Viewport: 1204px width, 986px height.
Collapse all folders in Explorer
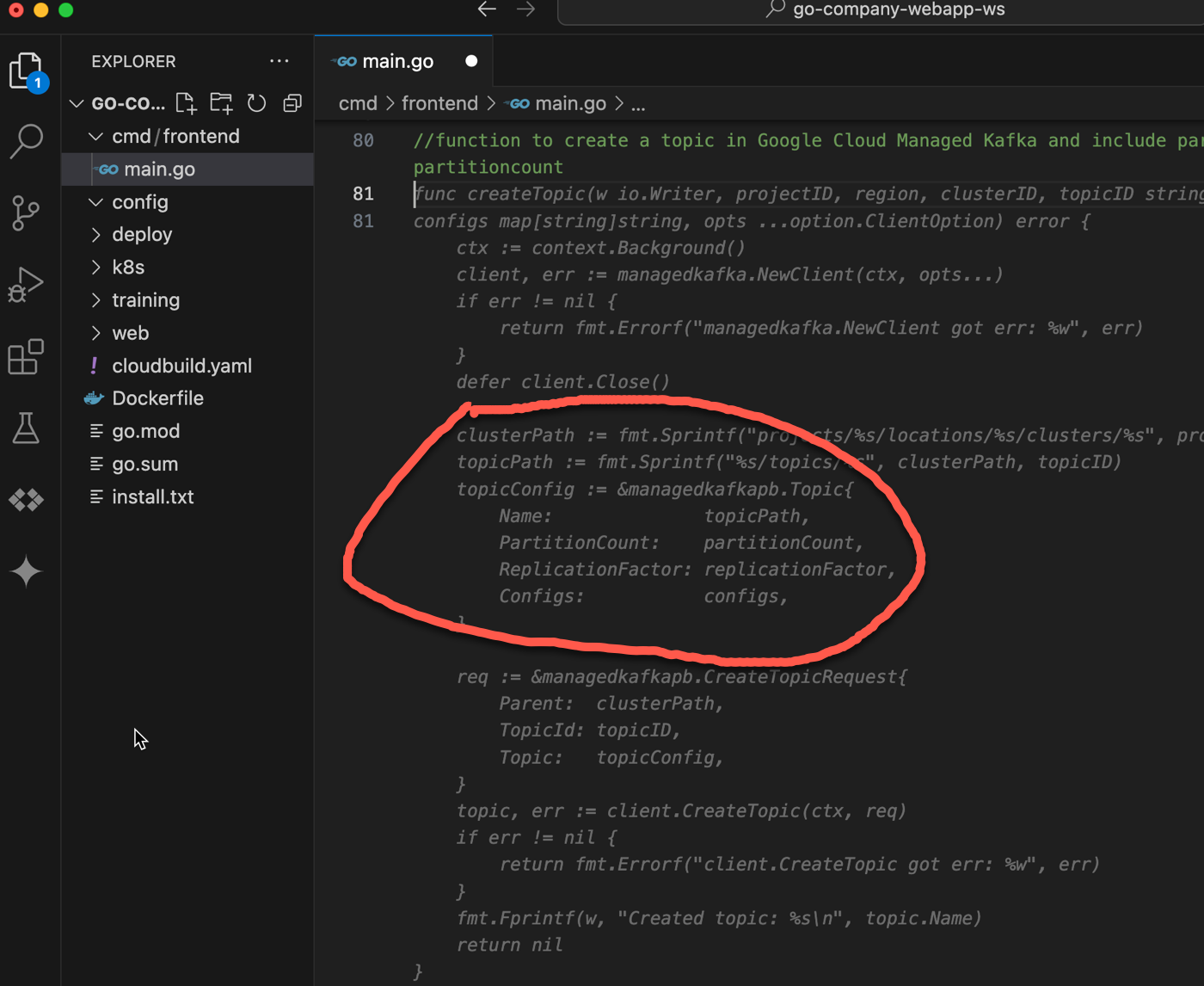[x=292, y=103]
